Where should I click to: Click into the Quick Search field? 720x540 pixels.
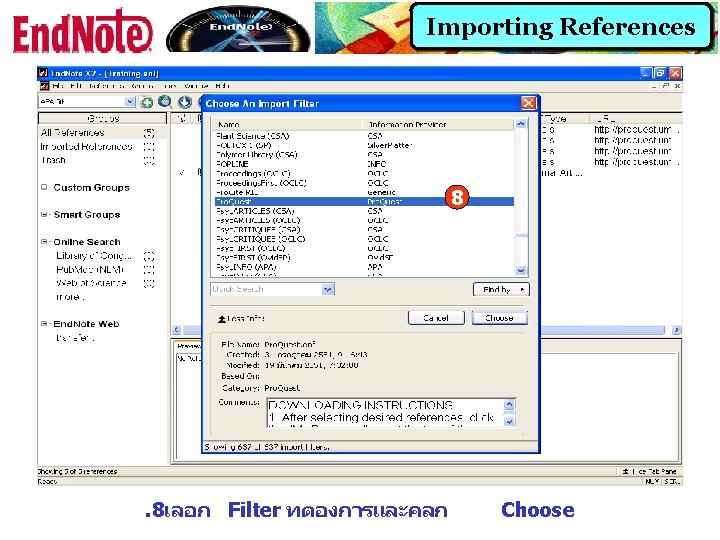[x=267, y=289]
